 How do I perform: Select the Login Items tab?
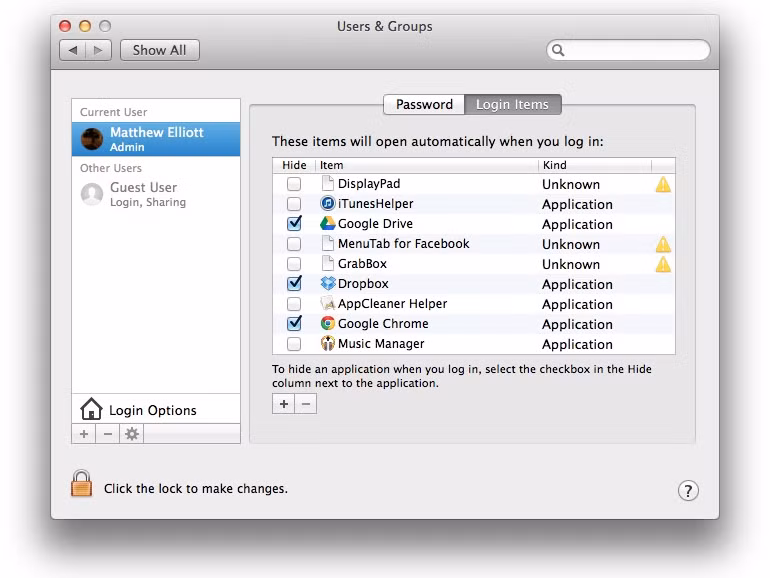coord(511,105)
